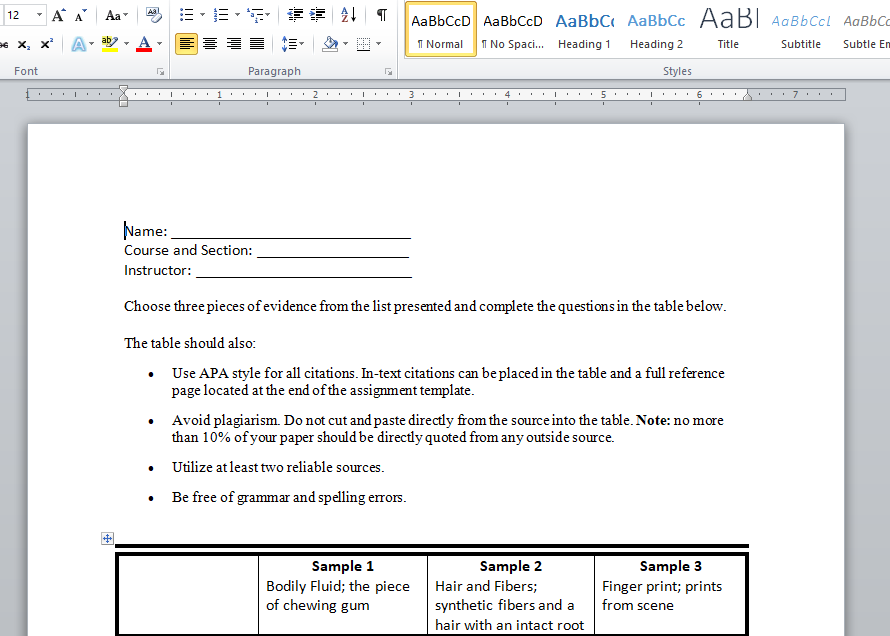890x636 pixels.
Task: Expand the highlight color dropdown arrow
Action: coord(126,44)
